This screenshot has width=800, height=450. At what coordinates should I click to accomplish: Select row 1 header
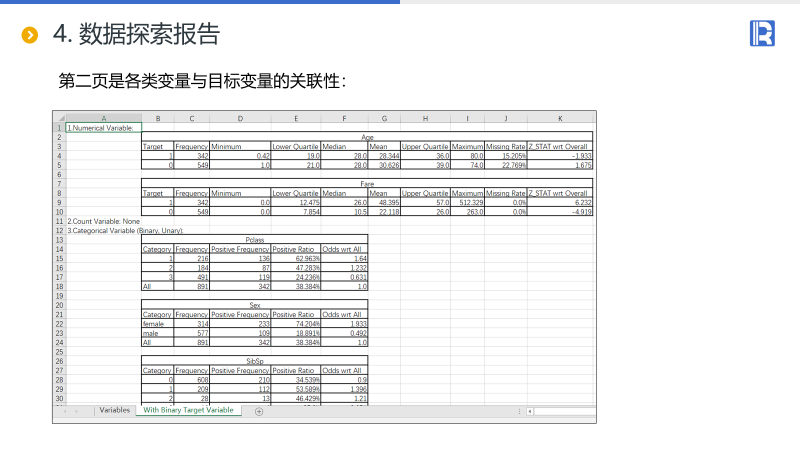(59, 128)
